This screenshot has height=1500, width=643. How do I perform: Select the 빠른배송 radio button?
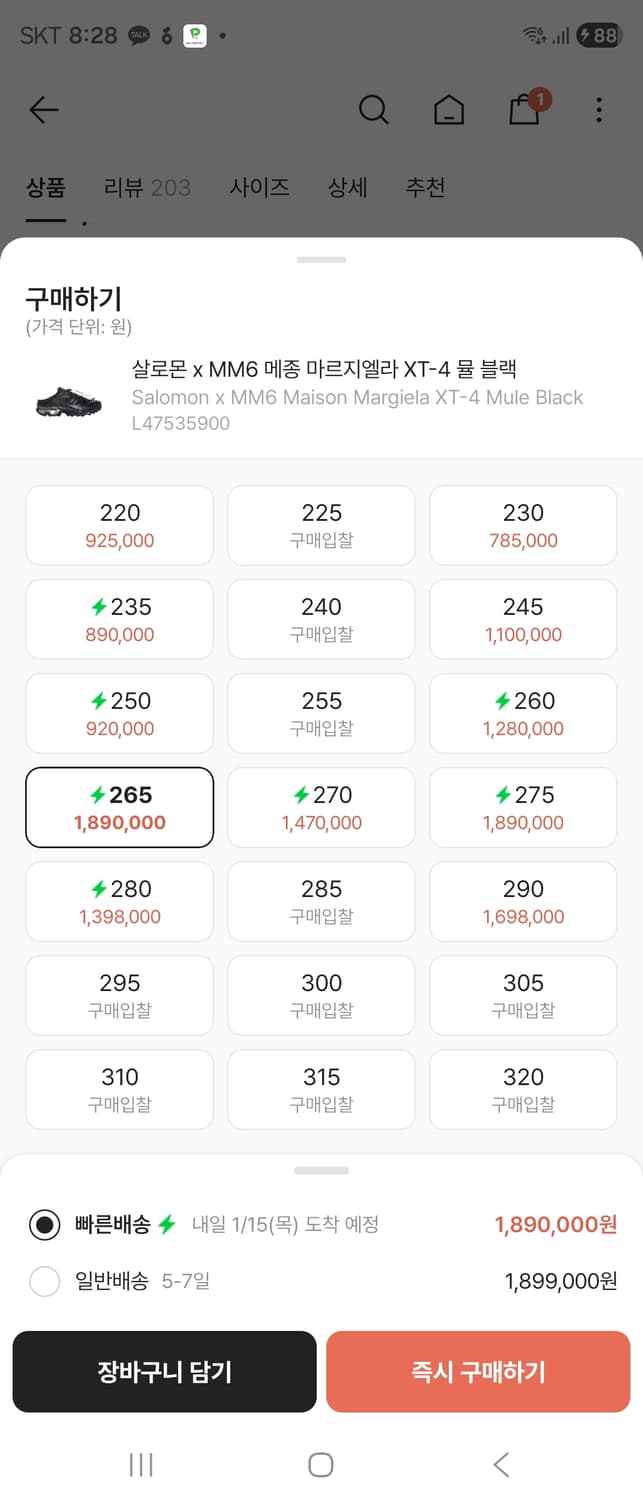coord(45,1225)
